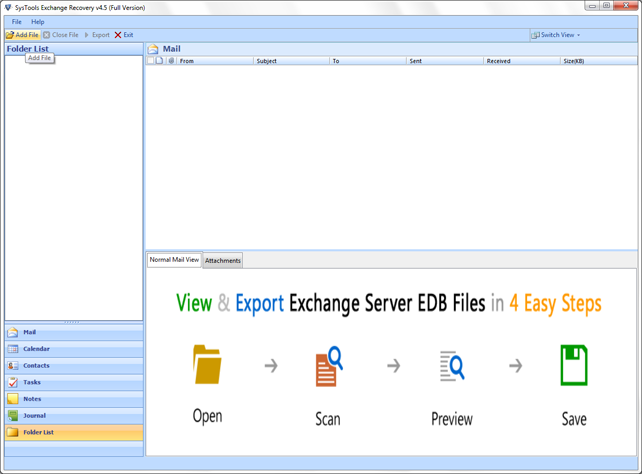Click the Switch View icon
Image resolution: width=642 pixels, height=474 pixels.
[535, 35]
